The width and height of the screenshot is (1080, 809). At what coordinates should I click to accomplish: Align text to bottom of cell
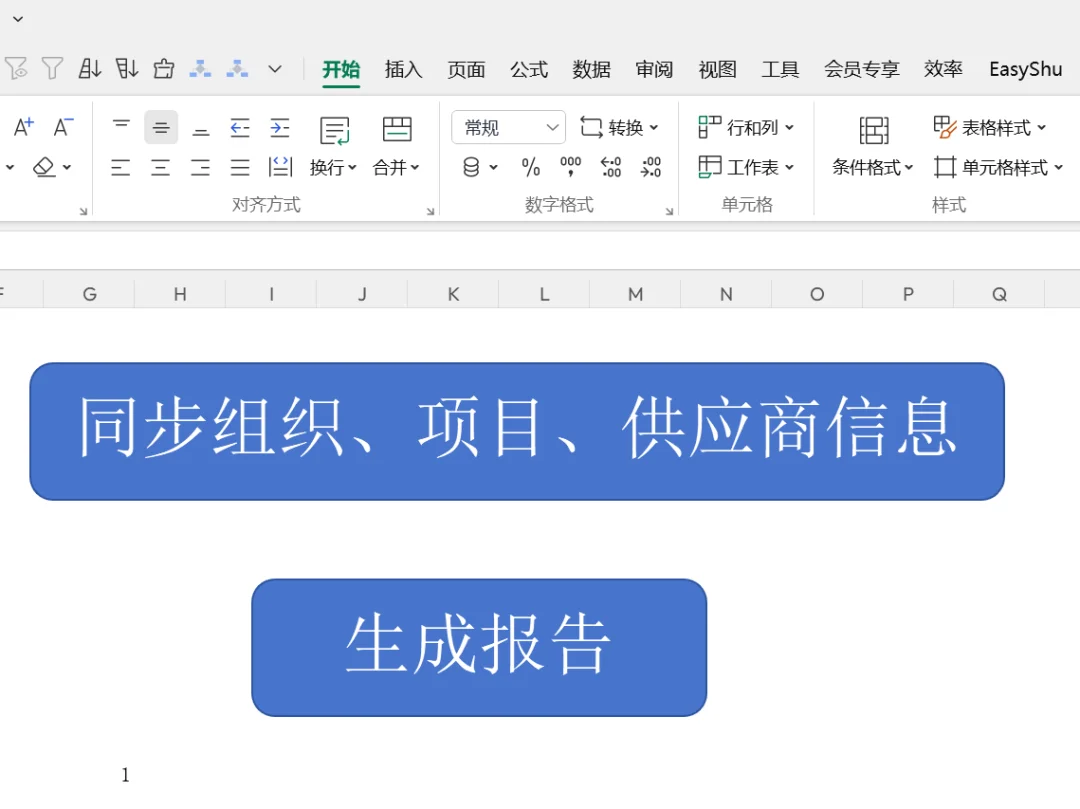(x=200, y=127)
